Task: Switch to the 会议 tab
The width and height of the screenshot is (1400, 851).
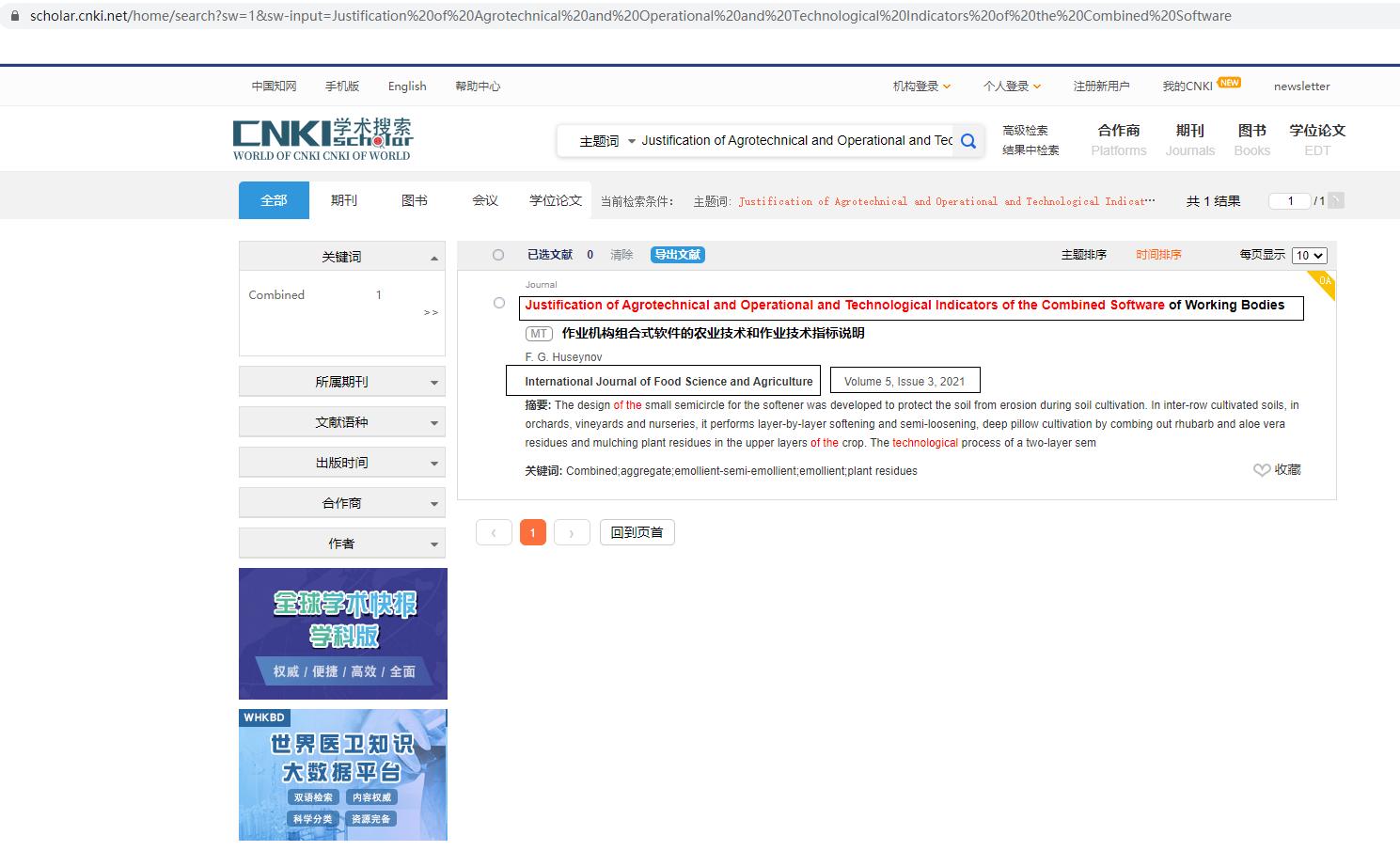Action: [485, 200]
